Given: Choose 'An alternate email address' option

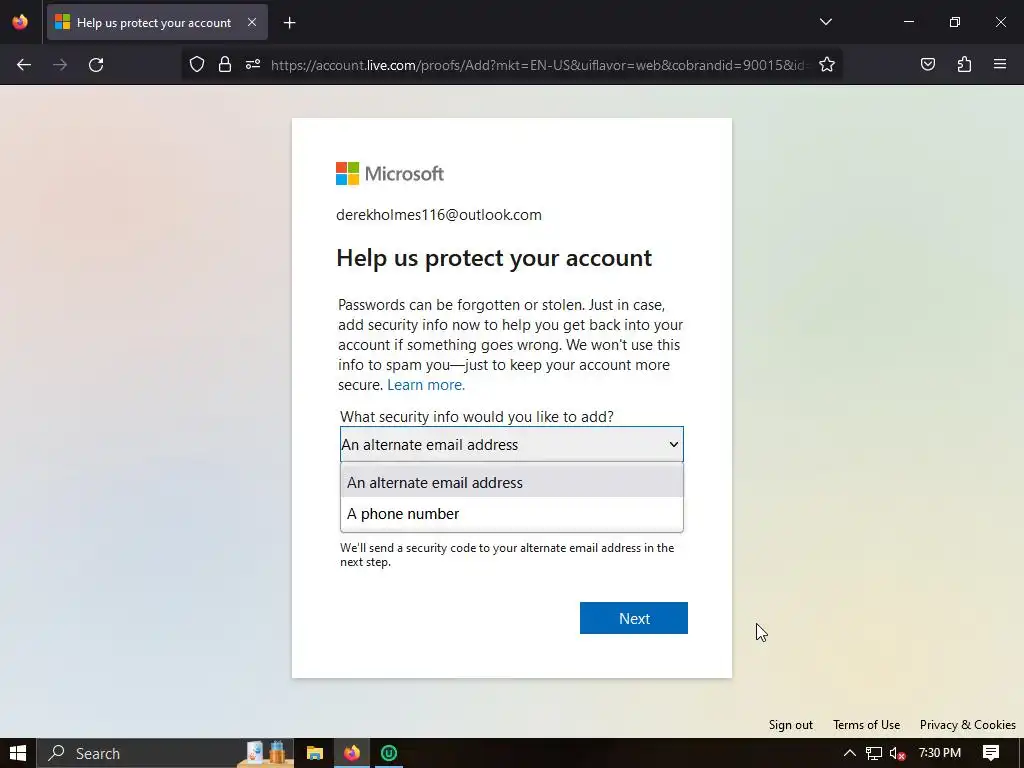Looking at the screenshot, I should (x=512, y=483).
